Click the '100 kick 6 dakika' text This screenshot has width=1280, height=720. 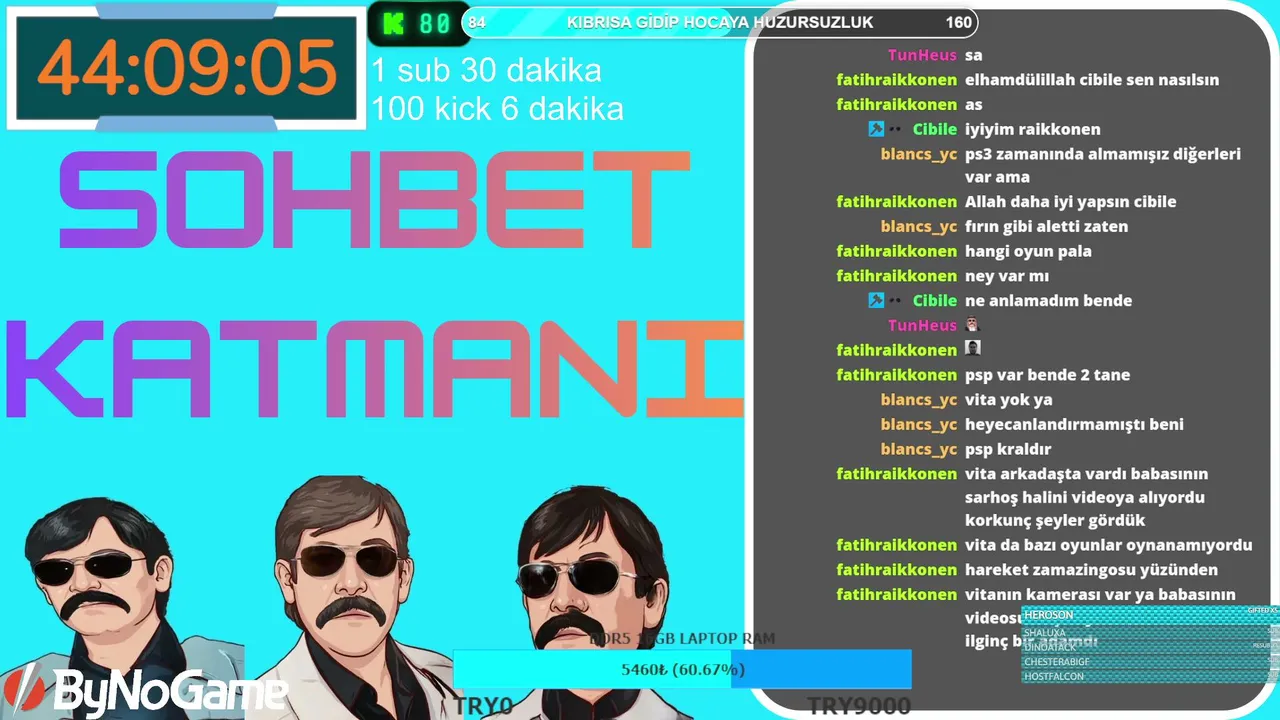click(498, 108)
